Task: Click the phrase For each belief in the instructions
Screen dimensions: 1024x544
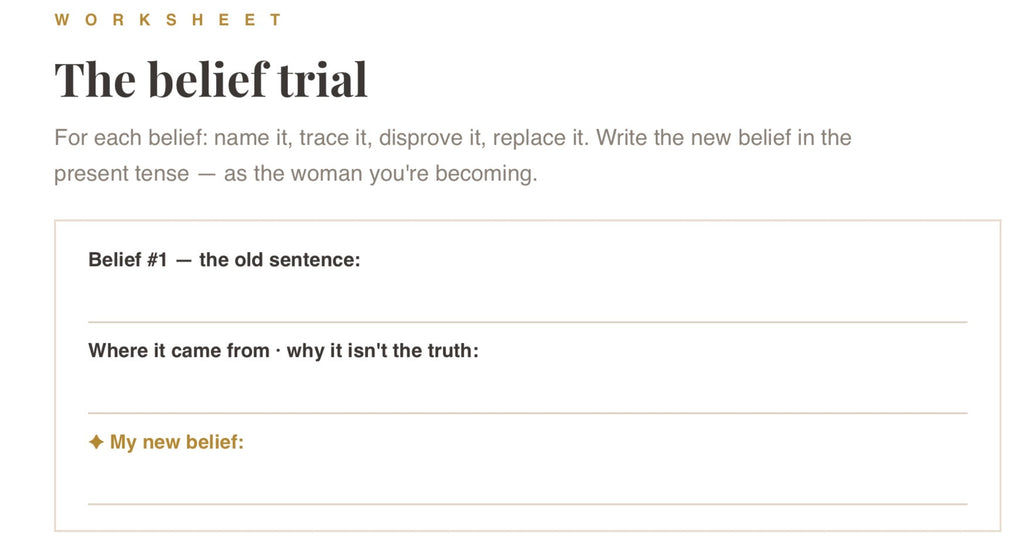Action: pos(131,138)
